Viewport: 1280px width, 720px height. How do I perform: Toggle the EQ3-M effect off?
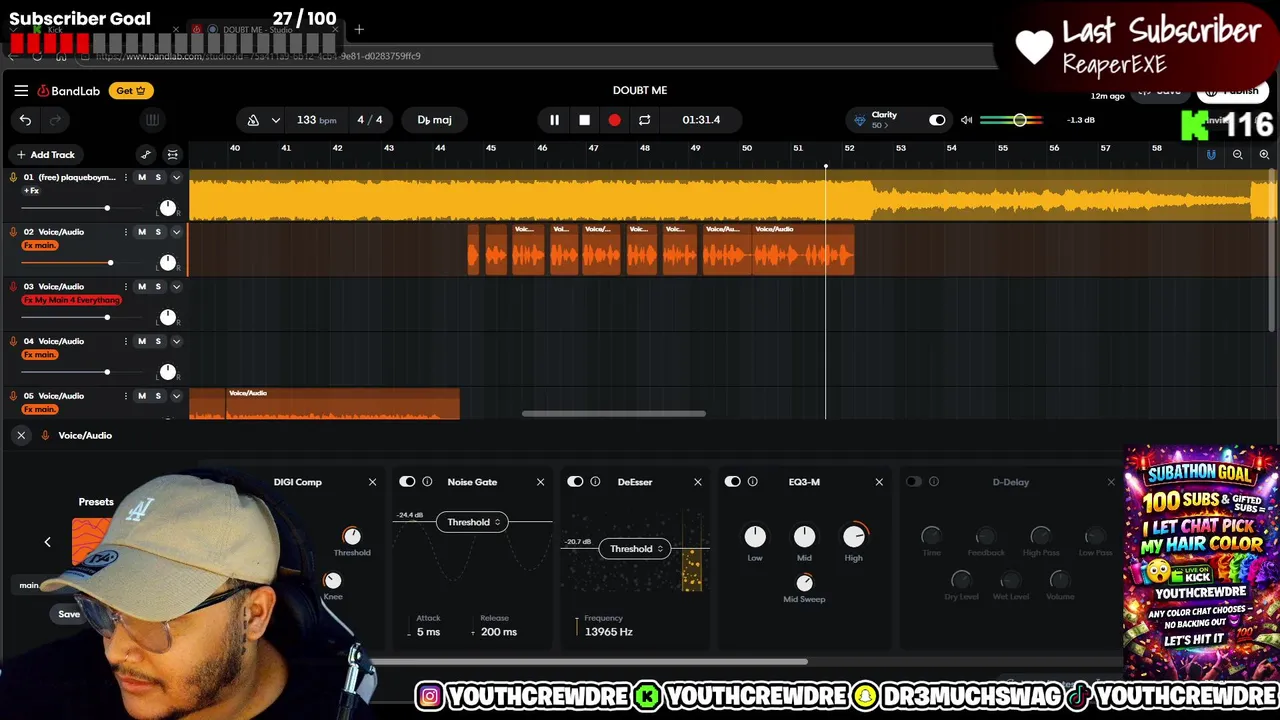coord(733,482)
